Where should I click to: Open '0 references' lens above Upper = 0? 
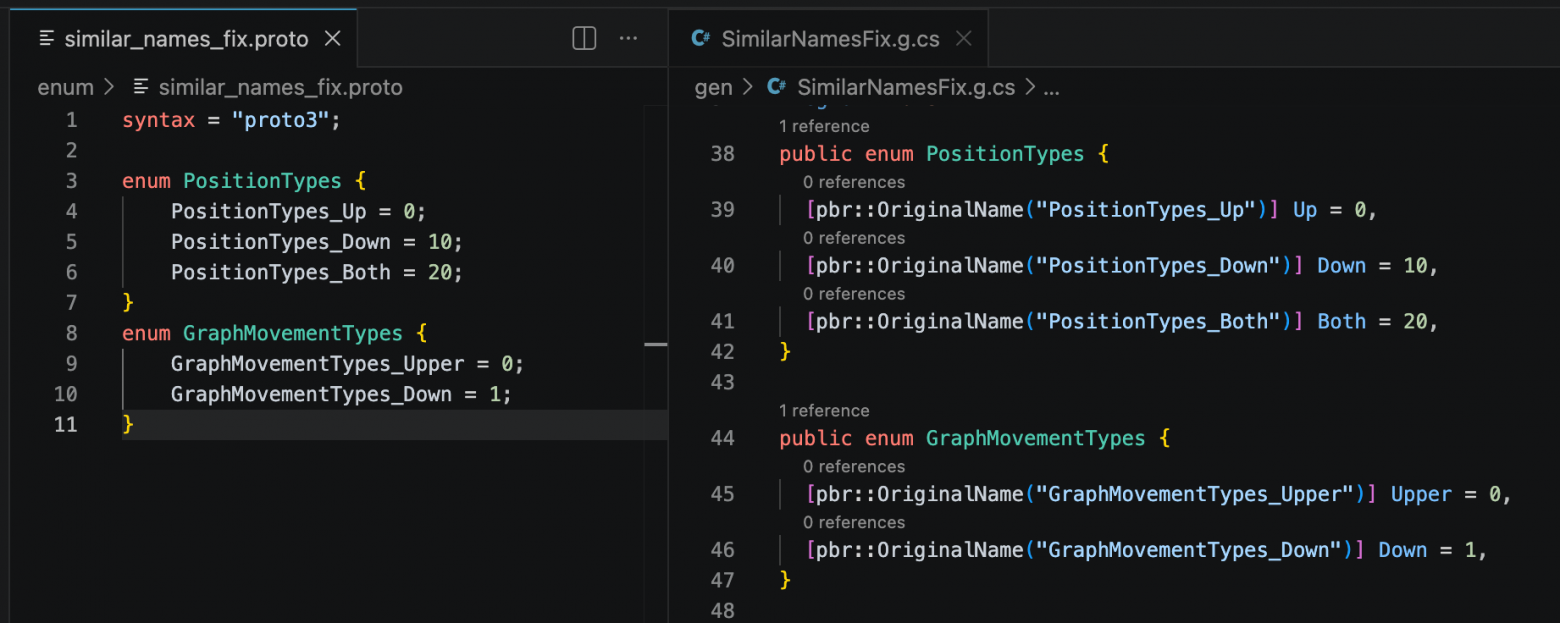coord(853,467)
